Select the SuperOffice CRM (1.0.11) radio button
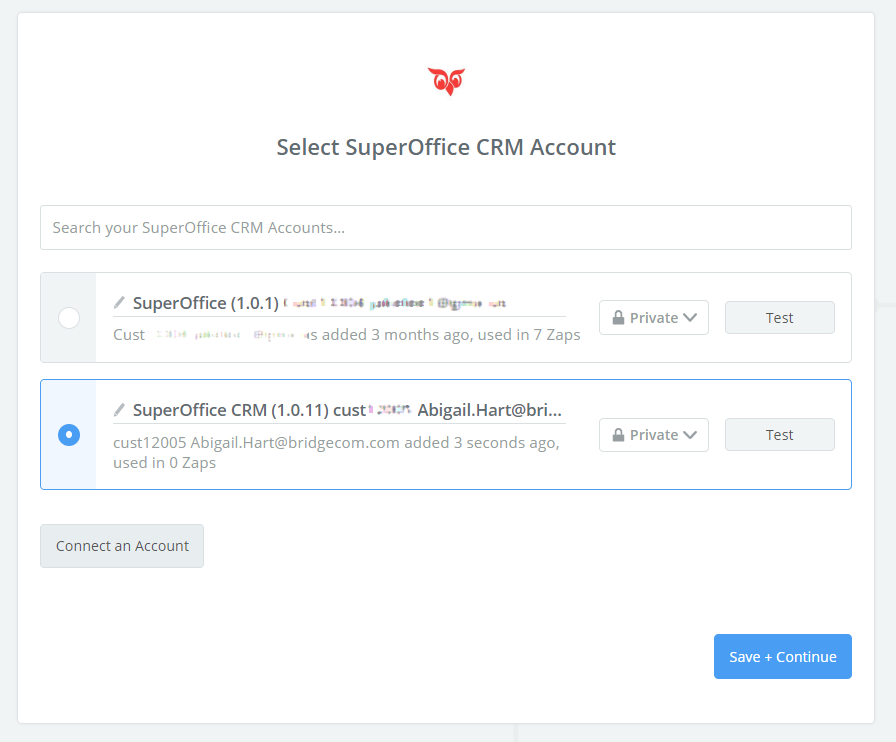 [69, 435]
